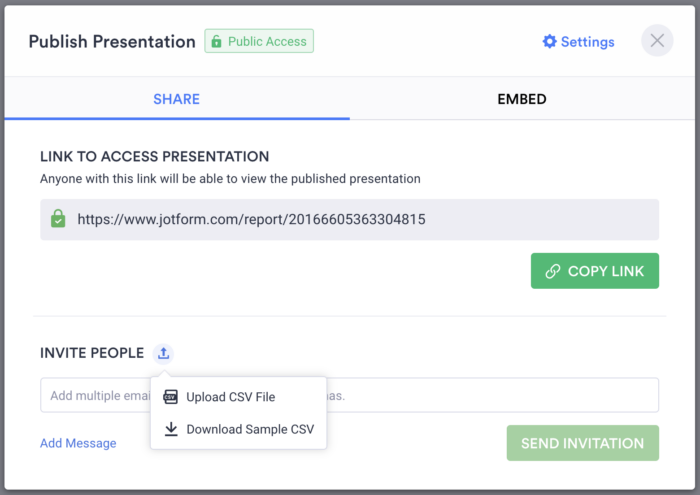Open the Add Message link
This screenshot has width=700, height=495.
point(78,443)
